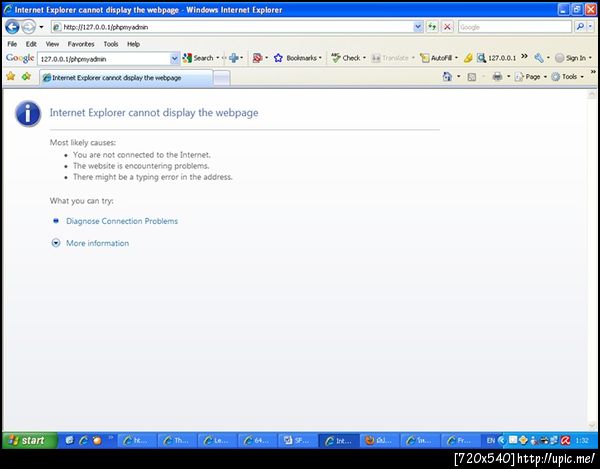Click Show Desktop quick launch icon
Image resolution: width=600 pixels, height=469 pixels.
pyautogui.click(x=69, y=440)
